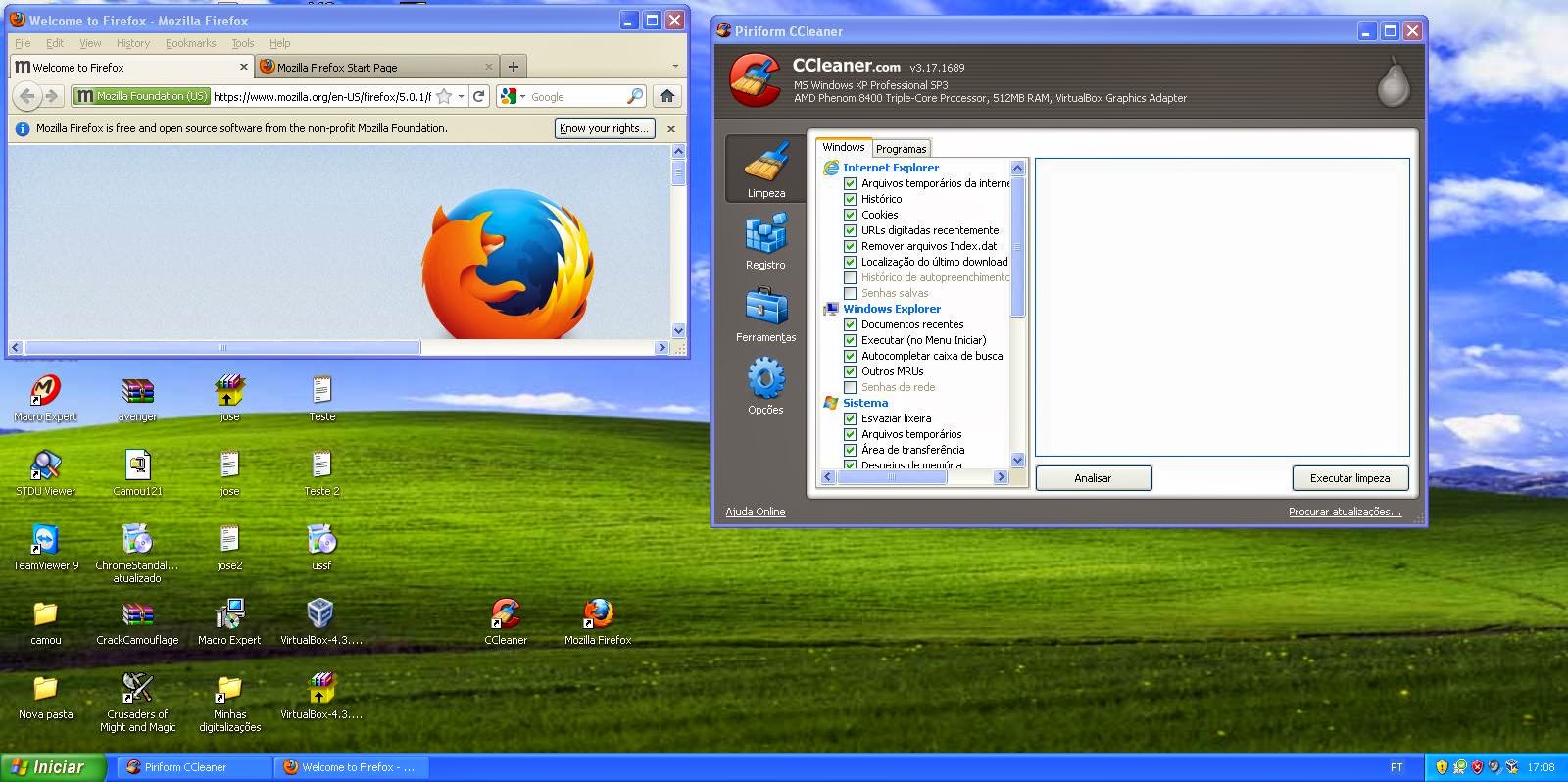Open the search engine dropdown in Firefox
This screenshot has width=1568, height=782.
(522, 96)
